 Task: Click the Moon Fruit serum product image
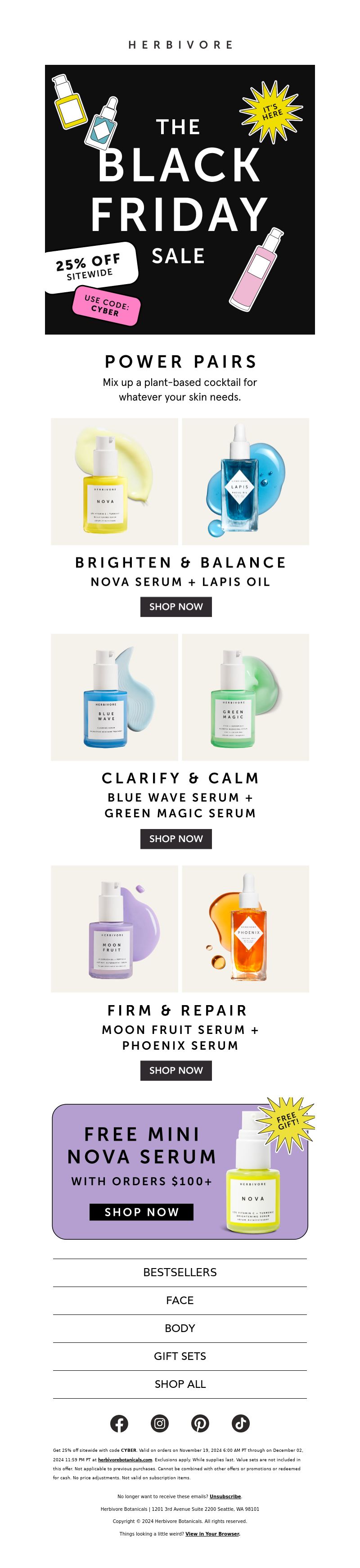114,928
